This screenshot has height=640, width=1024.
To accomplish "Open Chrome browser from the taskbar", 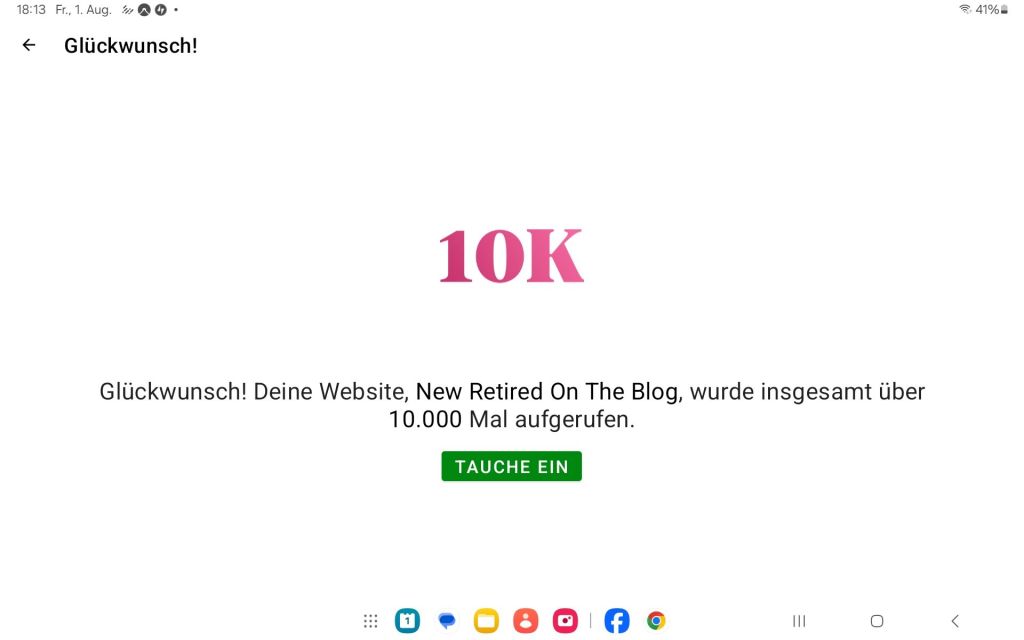I will pos(656,620).
